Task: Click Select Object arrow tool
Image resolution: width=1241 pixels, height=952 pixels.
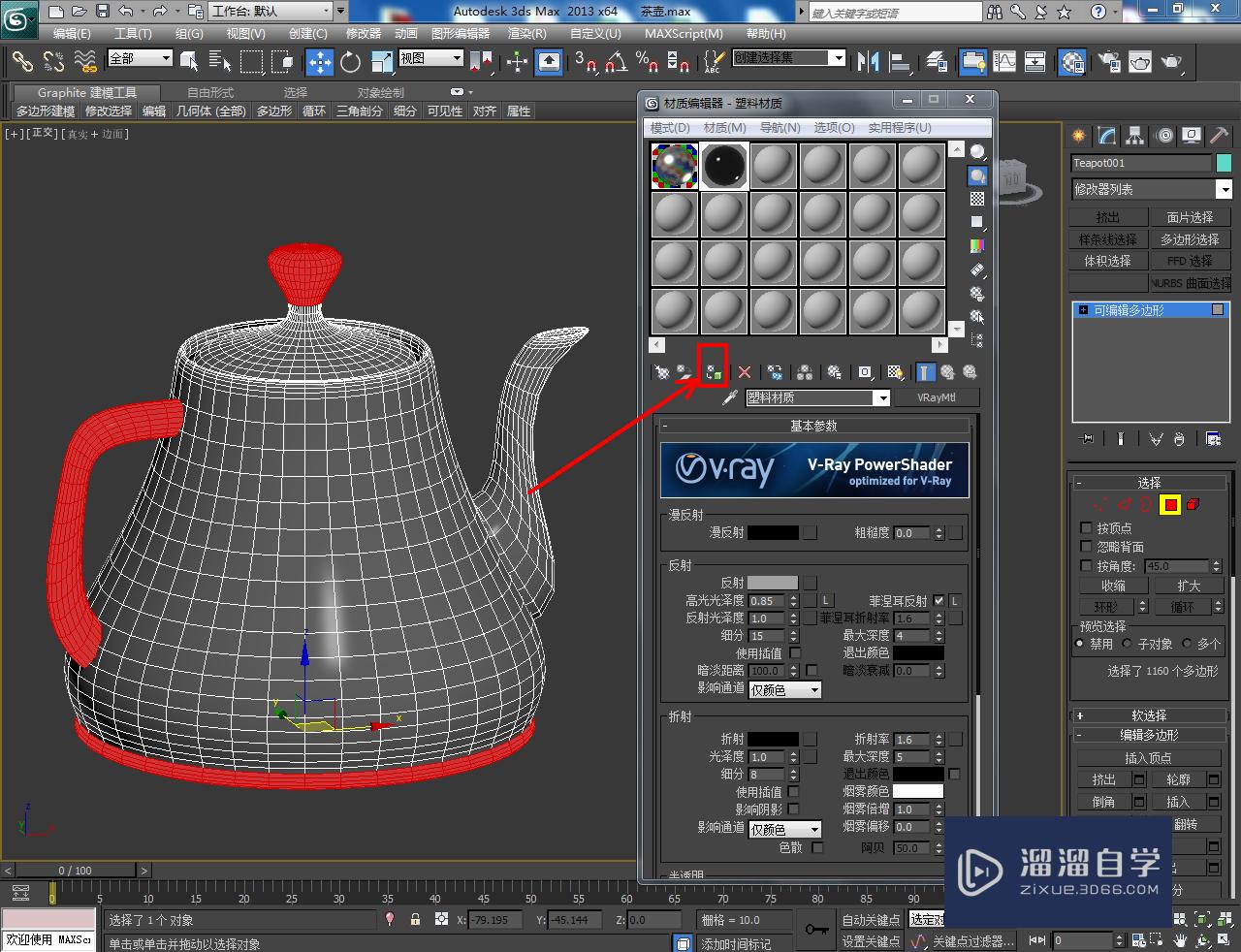Action: (x=189, y=62)
